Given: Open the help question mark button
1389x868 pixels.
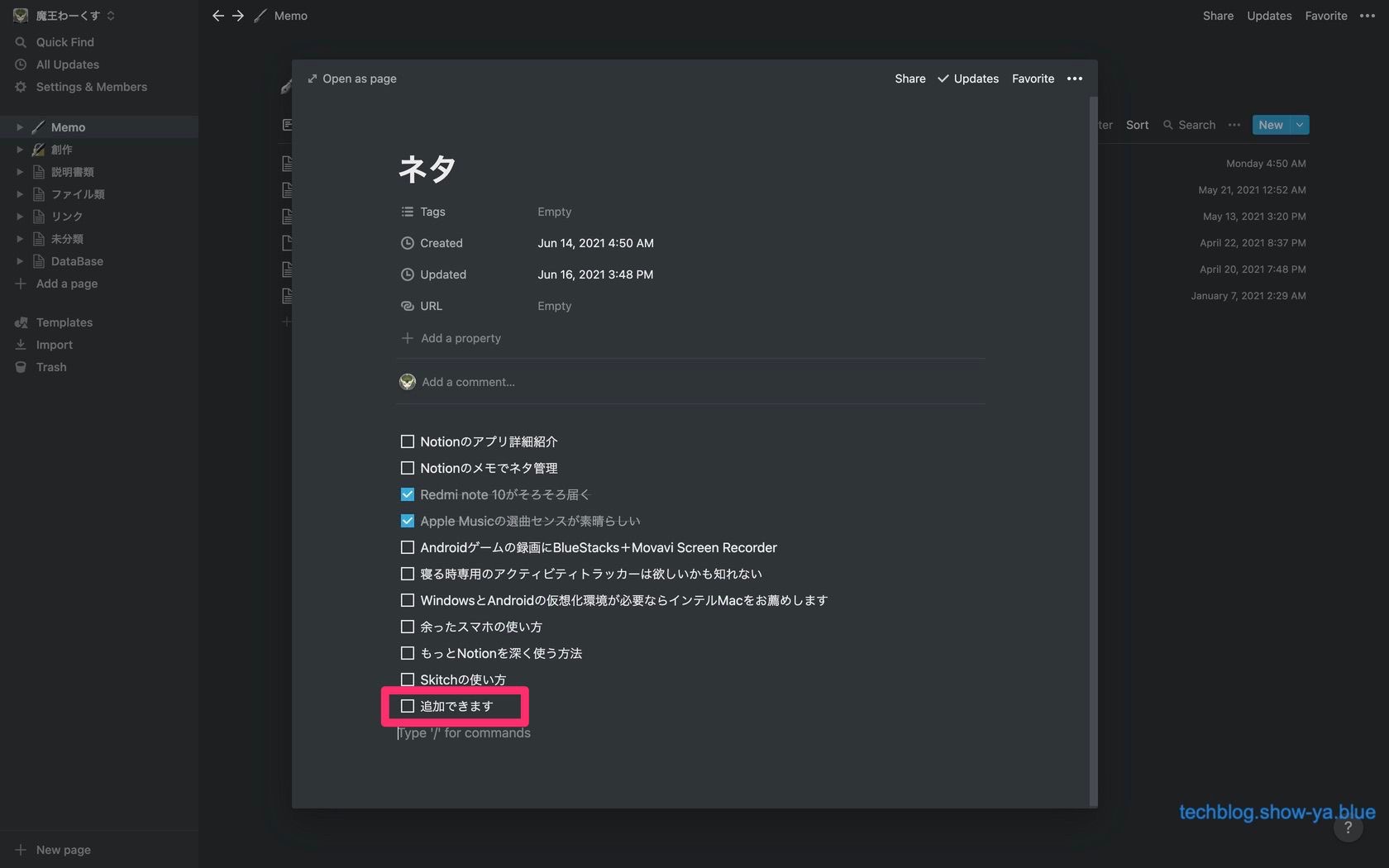Looking at the screenshot, I should (1348, 827).
